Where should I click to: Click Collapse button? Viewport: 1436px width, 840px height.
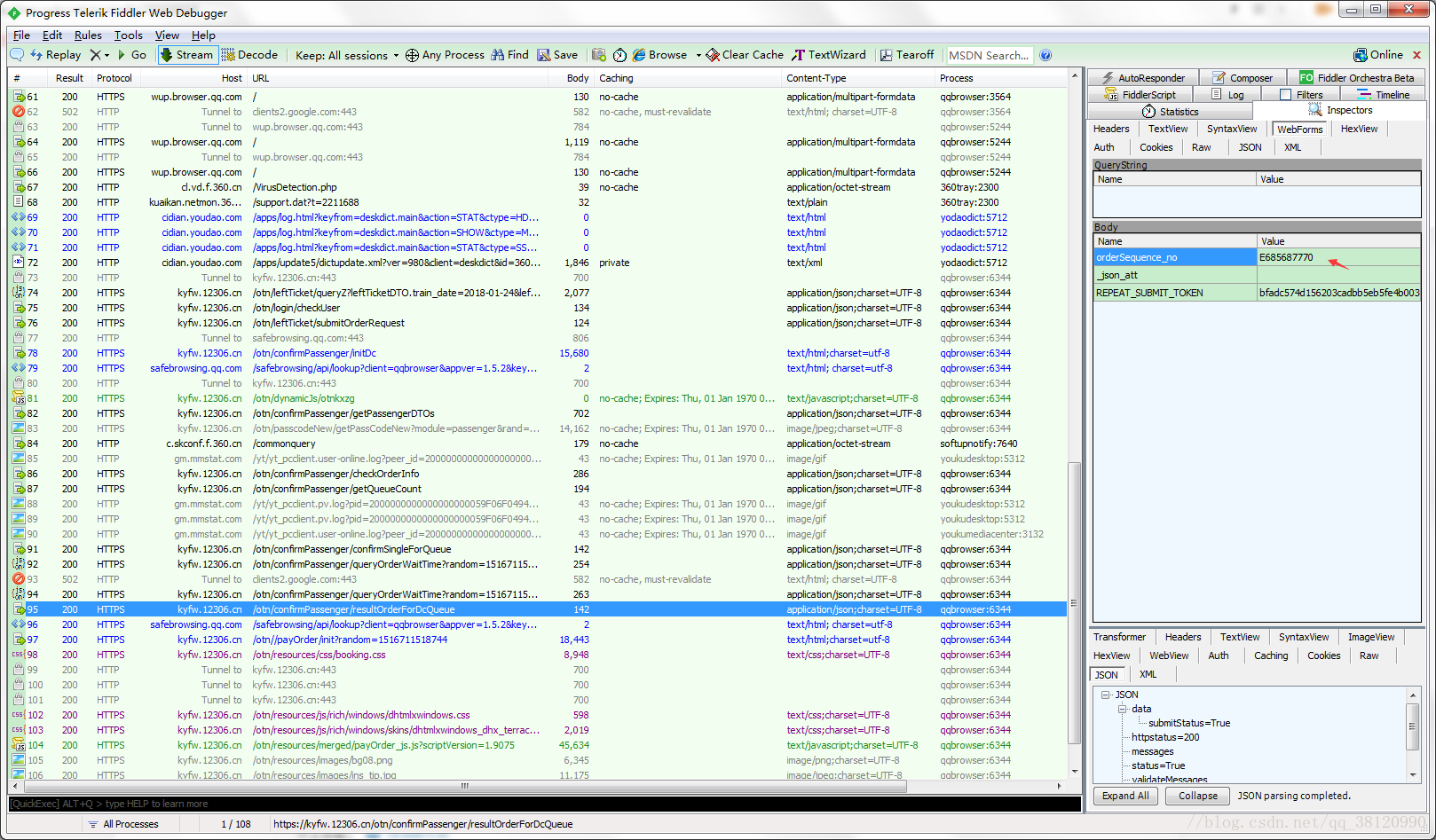pyautogui.click(x=1198, y=797)
